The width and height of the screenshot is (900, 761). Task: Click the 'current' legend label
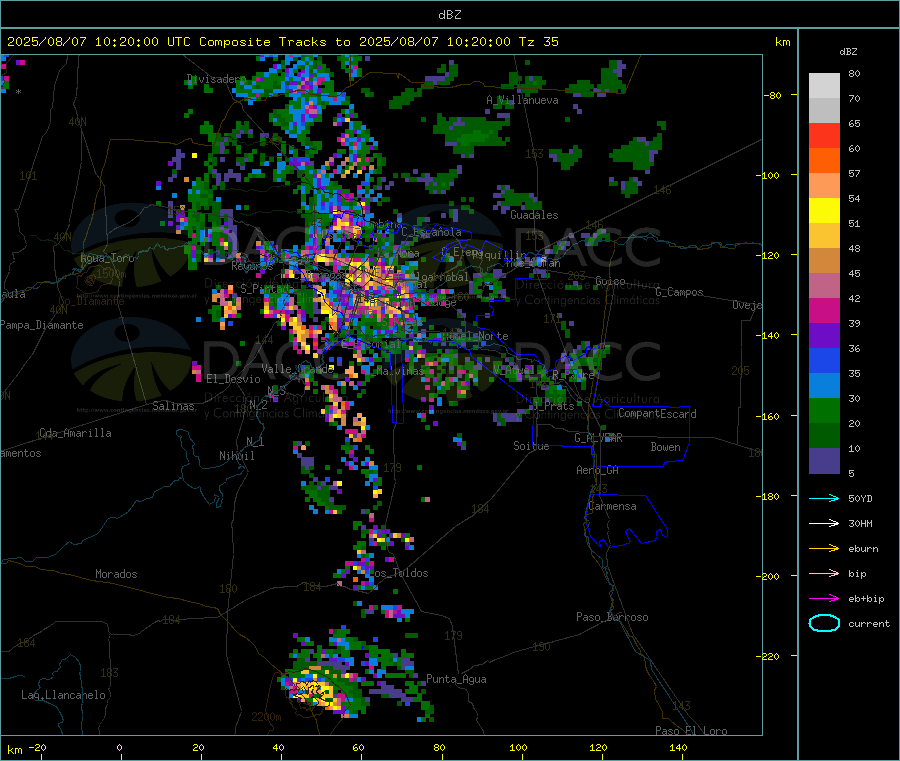tap(869, 623)
